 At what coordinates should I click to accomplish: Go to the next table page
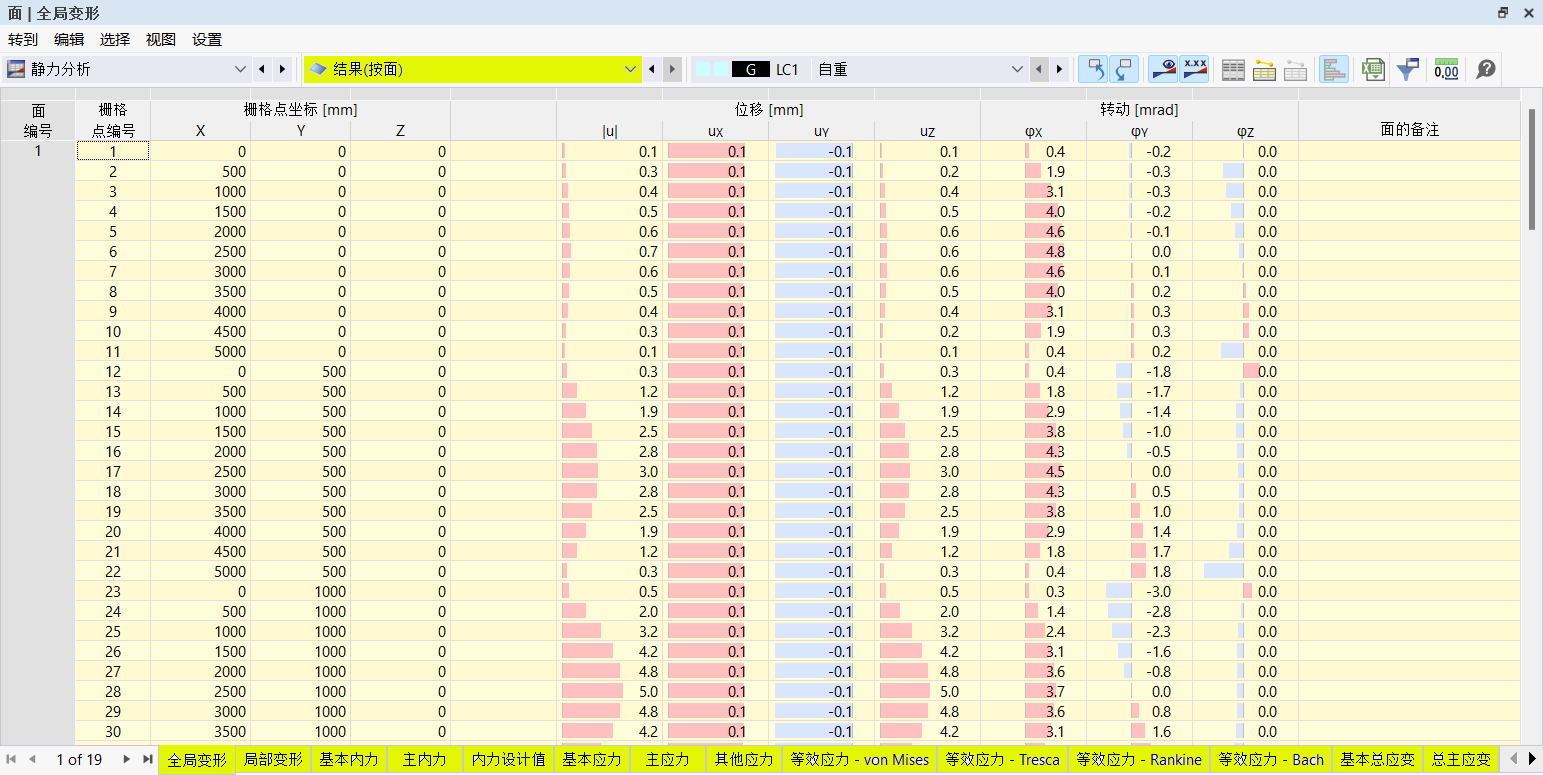[127, 759]
